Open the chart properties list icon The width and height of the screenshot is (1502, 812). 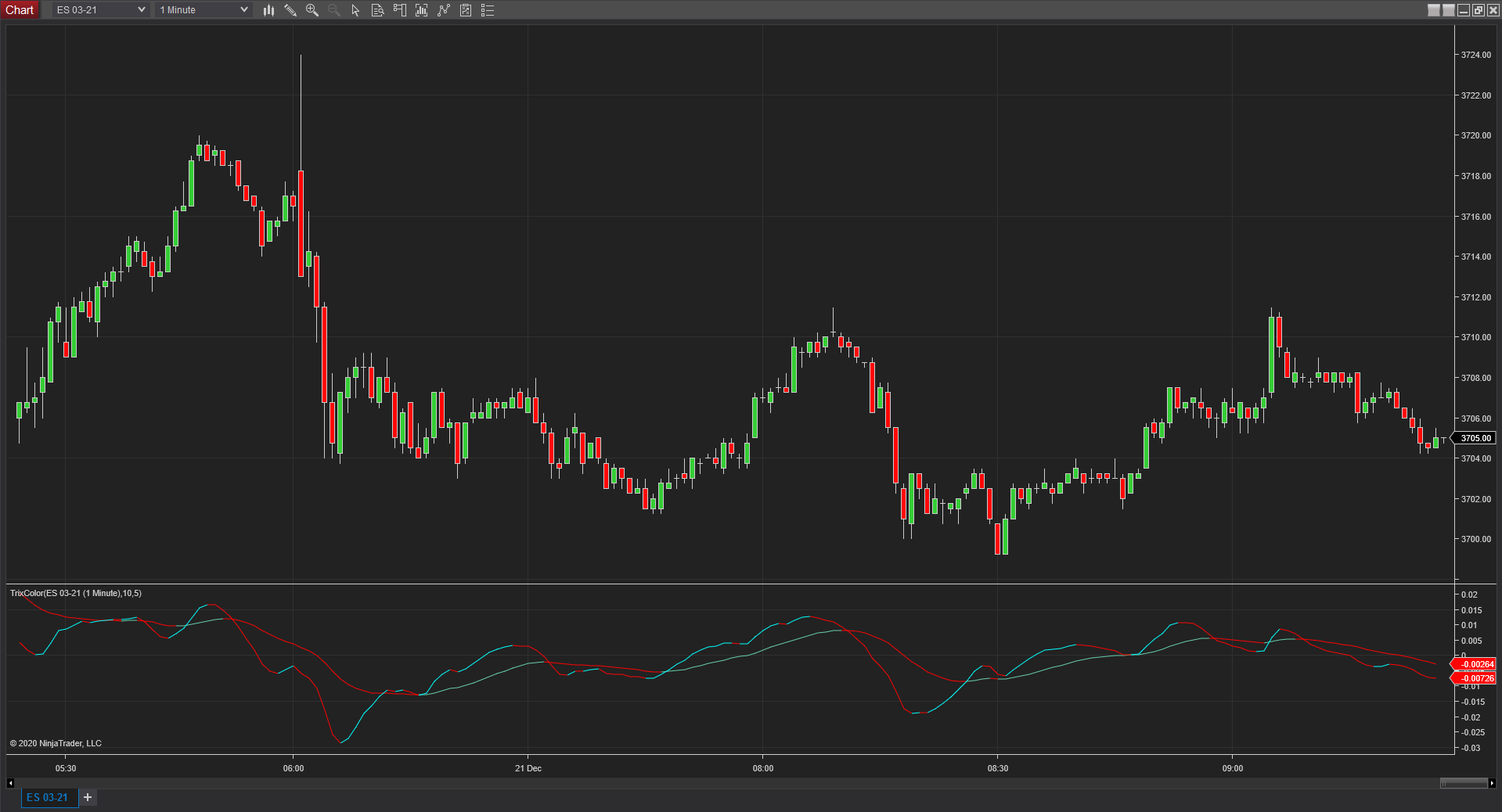(x=488, y=10)
